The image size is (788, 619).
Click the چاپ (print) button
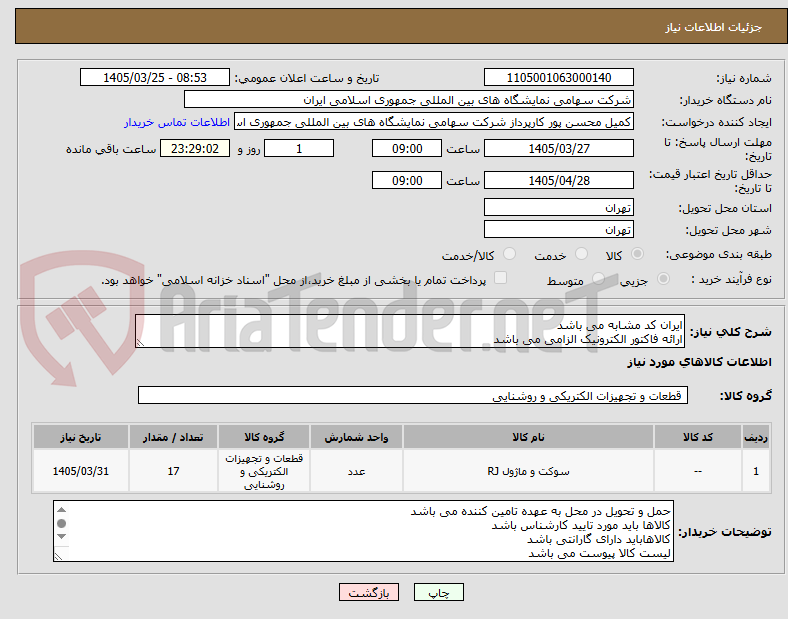pos(438,592)
